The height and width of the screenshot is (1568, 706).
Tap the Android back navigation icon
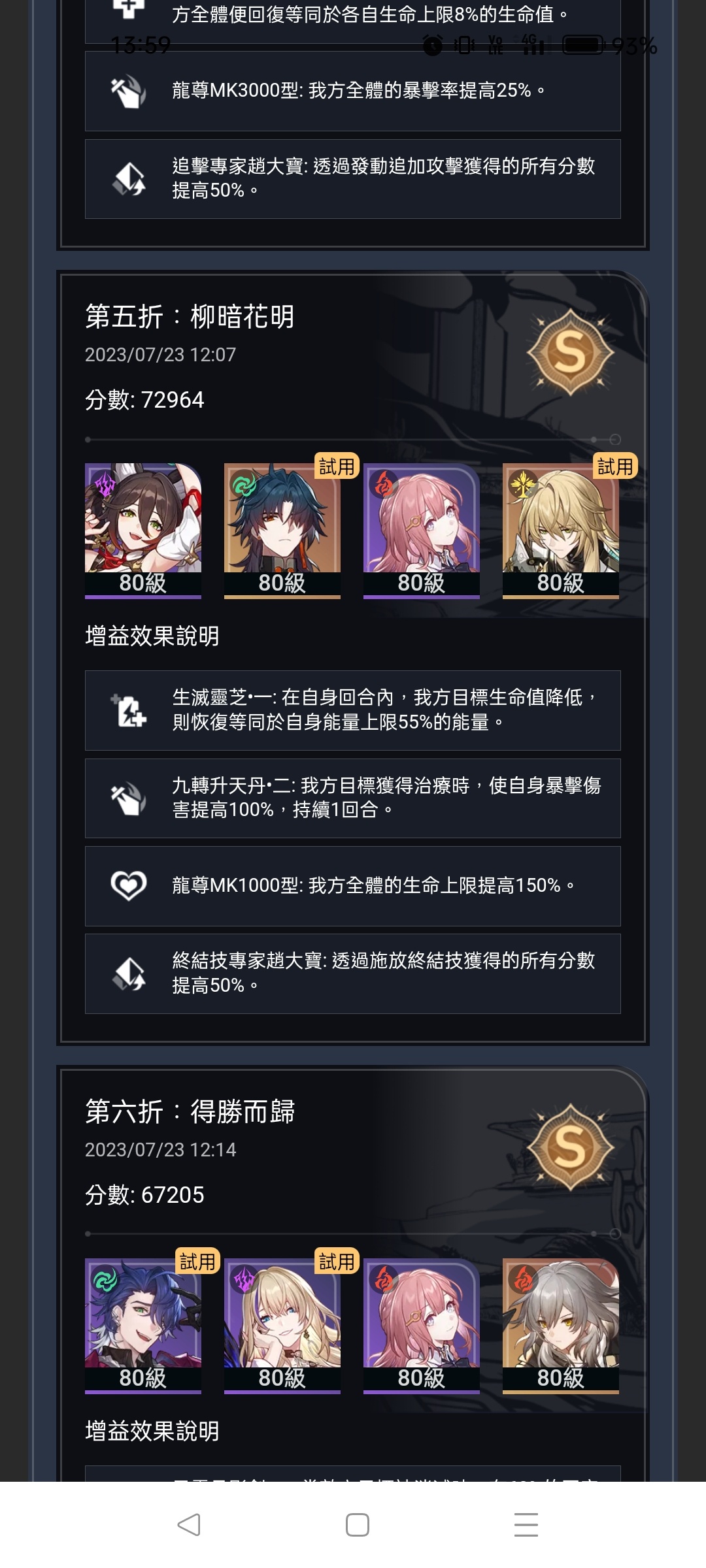189,1525
